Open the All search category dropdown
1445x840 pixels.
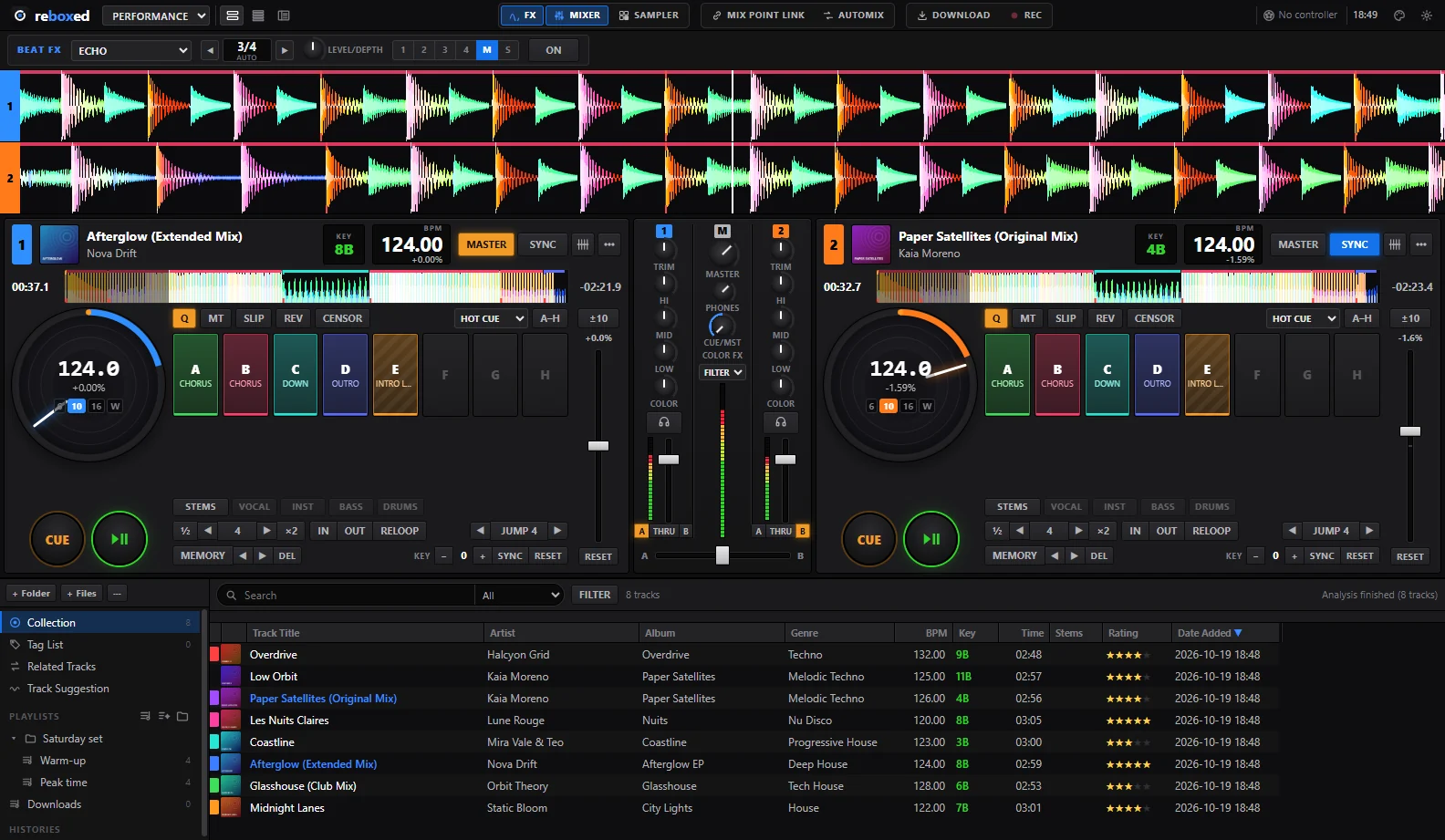521,595
